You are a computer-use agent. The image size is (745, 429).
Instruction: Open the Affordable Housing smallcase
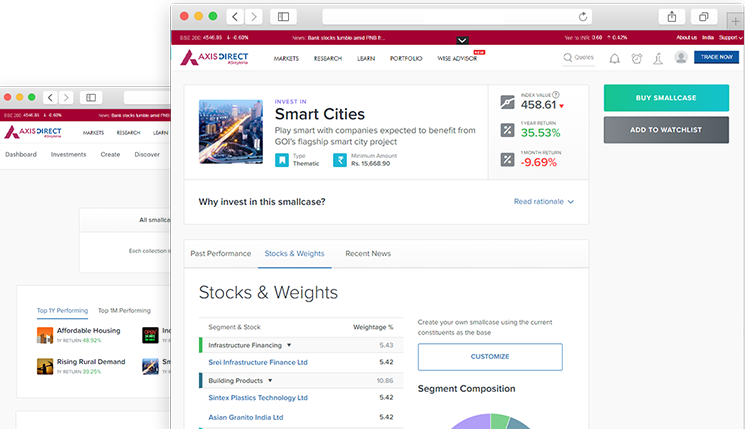pyautogui.click(x=88, y=331)
